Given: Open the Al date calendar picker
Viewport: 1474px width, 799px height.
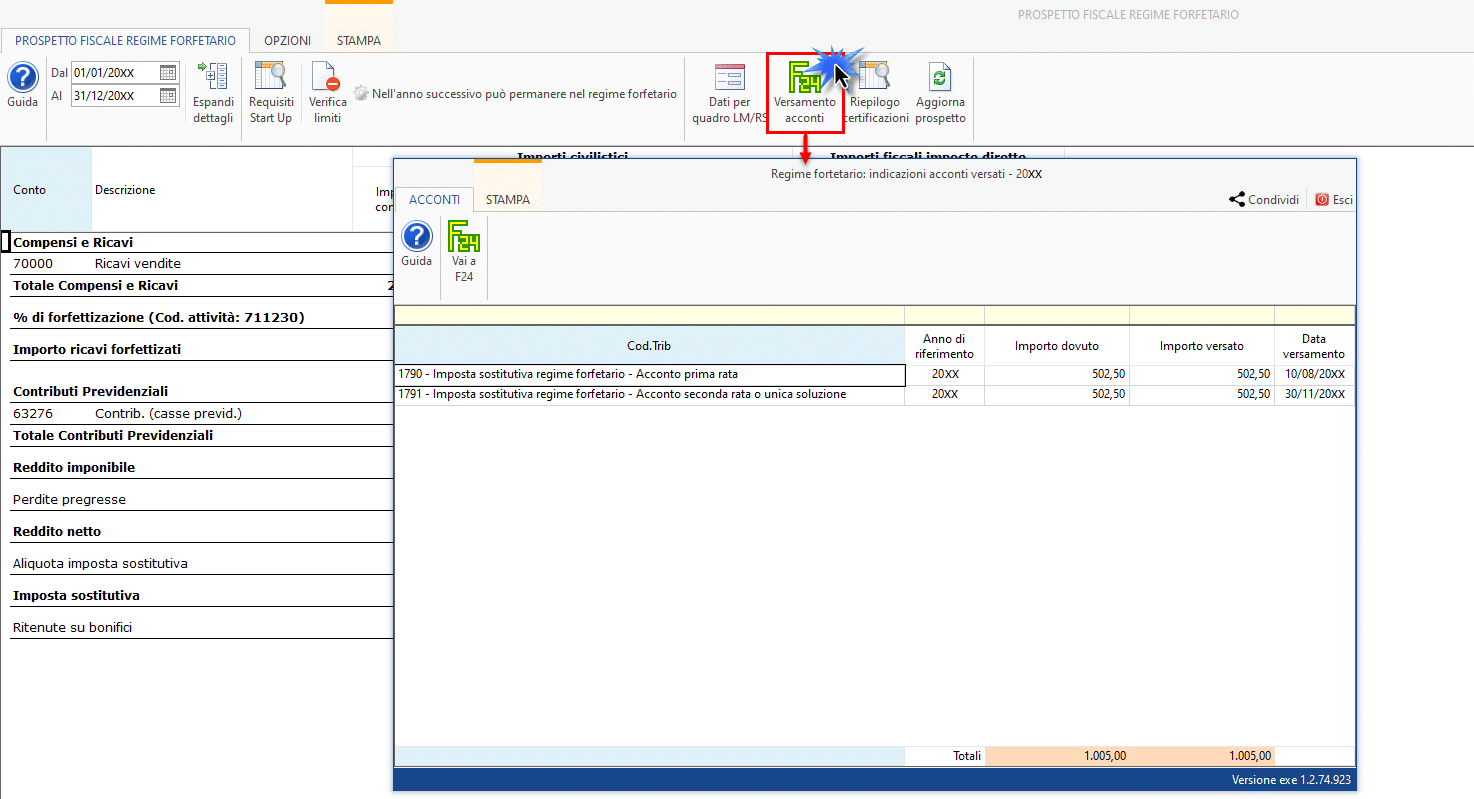Looking at the screenshot, I should coord(168,96).
